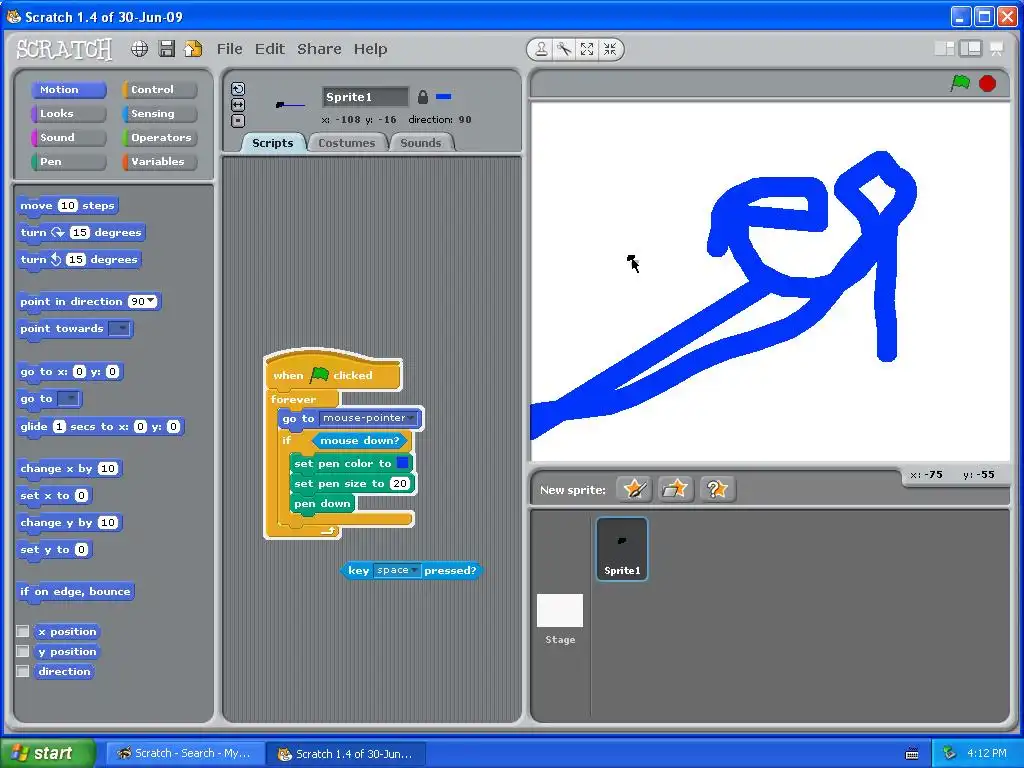Click the system tray clock 4:12 PM
Image resolution: width=1024 pixels, height=768 pixels.
point(987,753)
